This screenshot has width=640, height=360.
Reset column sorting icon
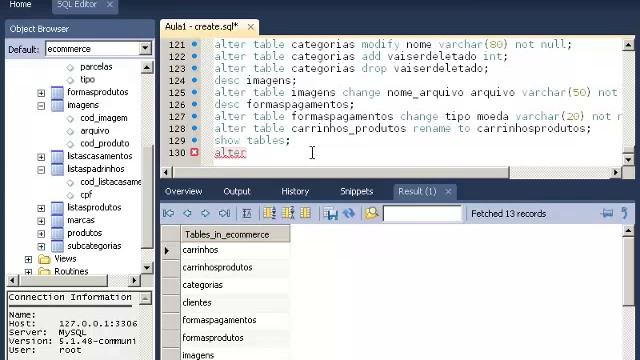[x=306, y=213]
